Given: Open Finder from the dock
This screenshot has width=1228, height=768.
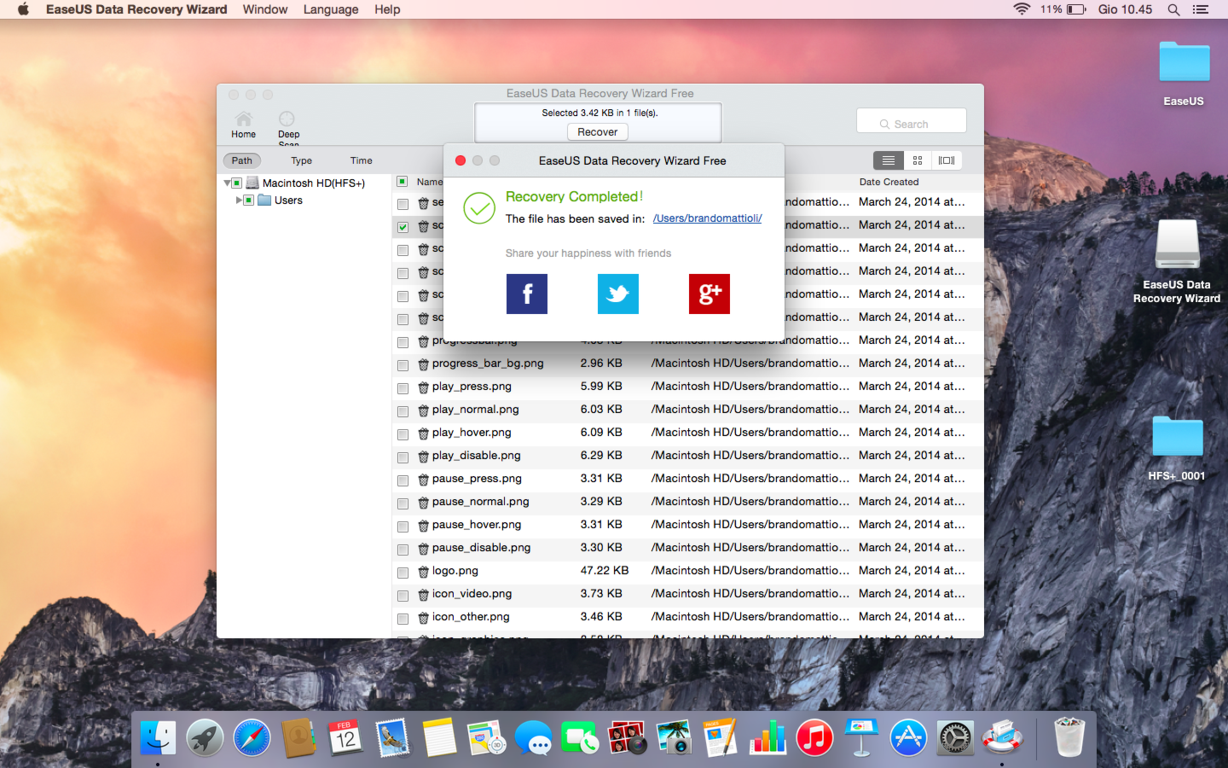Looking at the screenshot, I should [x=158, y=739].
